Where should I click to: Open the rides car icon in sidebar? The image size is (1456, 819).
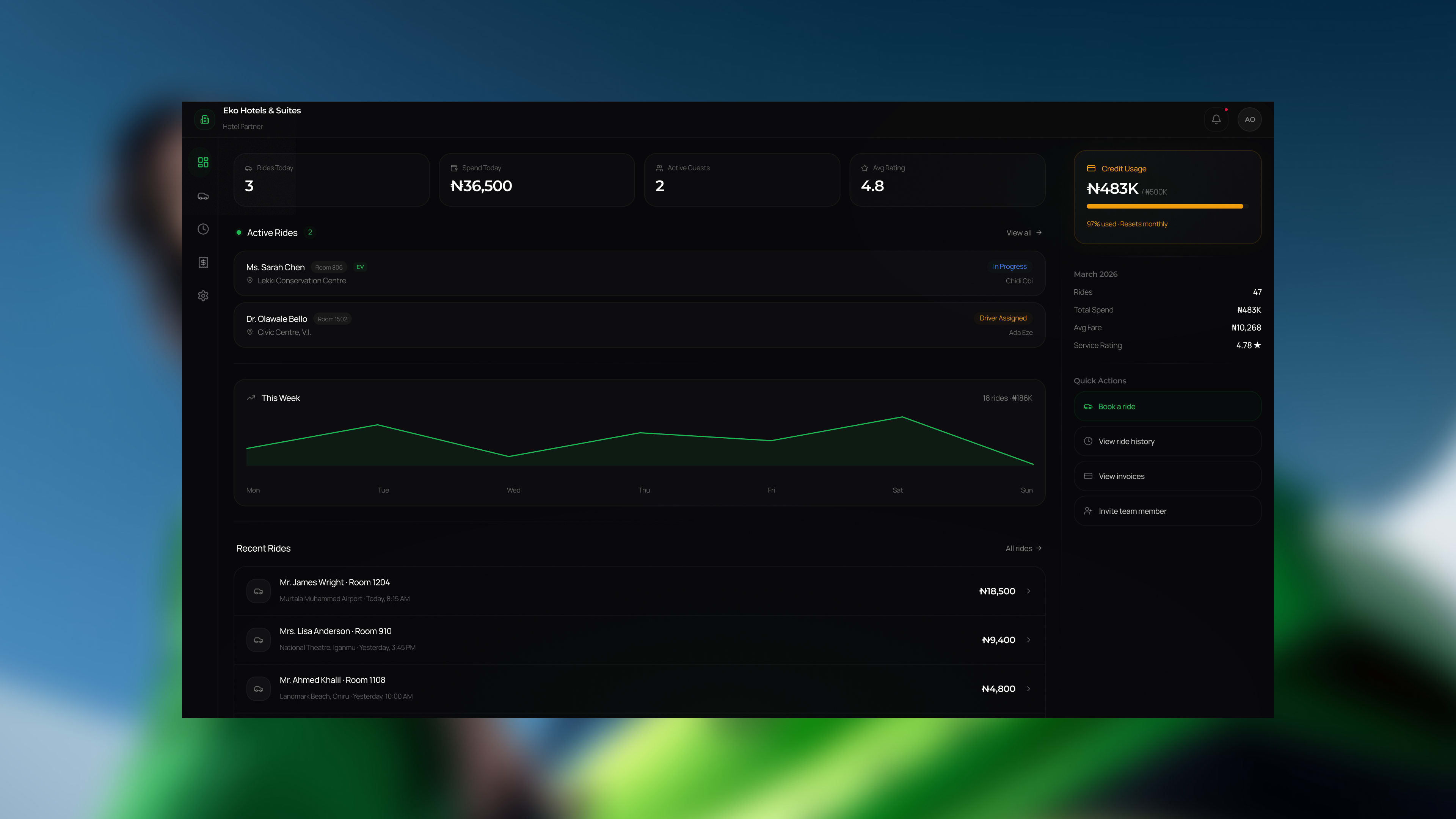tap(203, 196)
